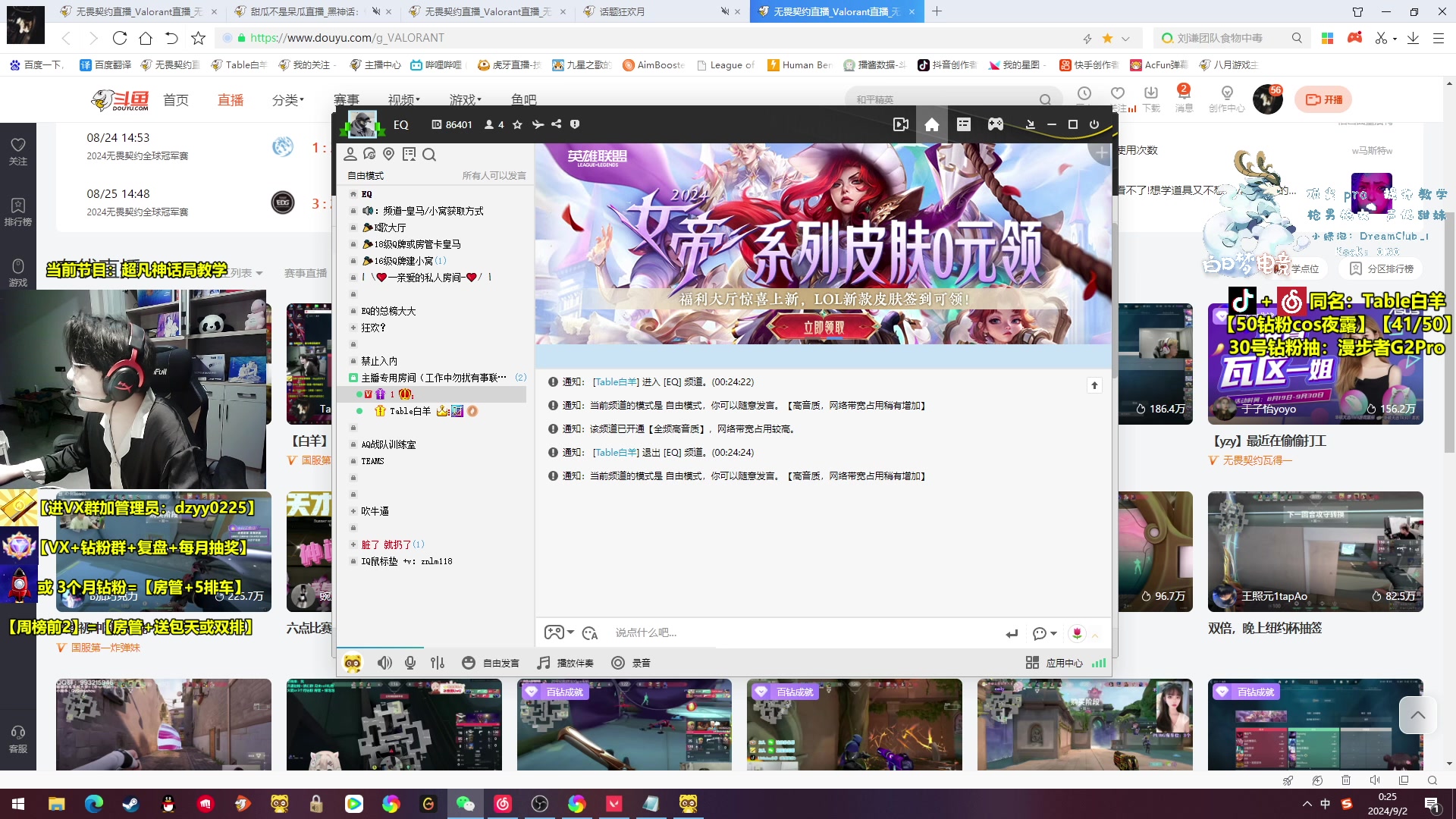The width and height of the screenshot is (1456, 819).
Task: Open Douyu 首页 nav item
Action: pos(176,100)
